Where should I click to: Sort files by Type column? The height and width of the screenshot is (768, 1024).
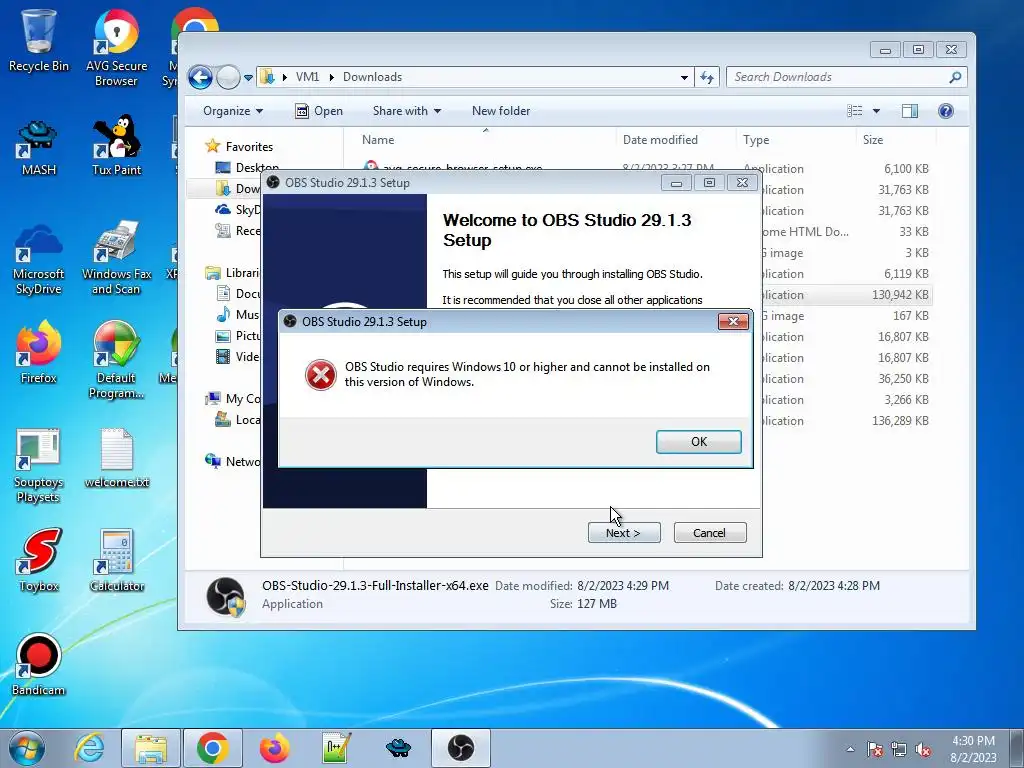click(x=795, y=140)
